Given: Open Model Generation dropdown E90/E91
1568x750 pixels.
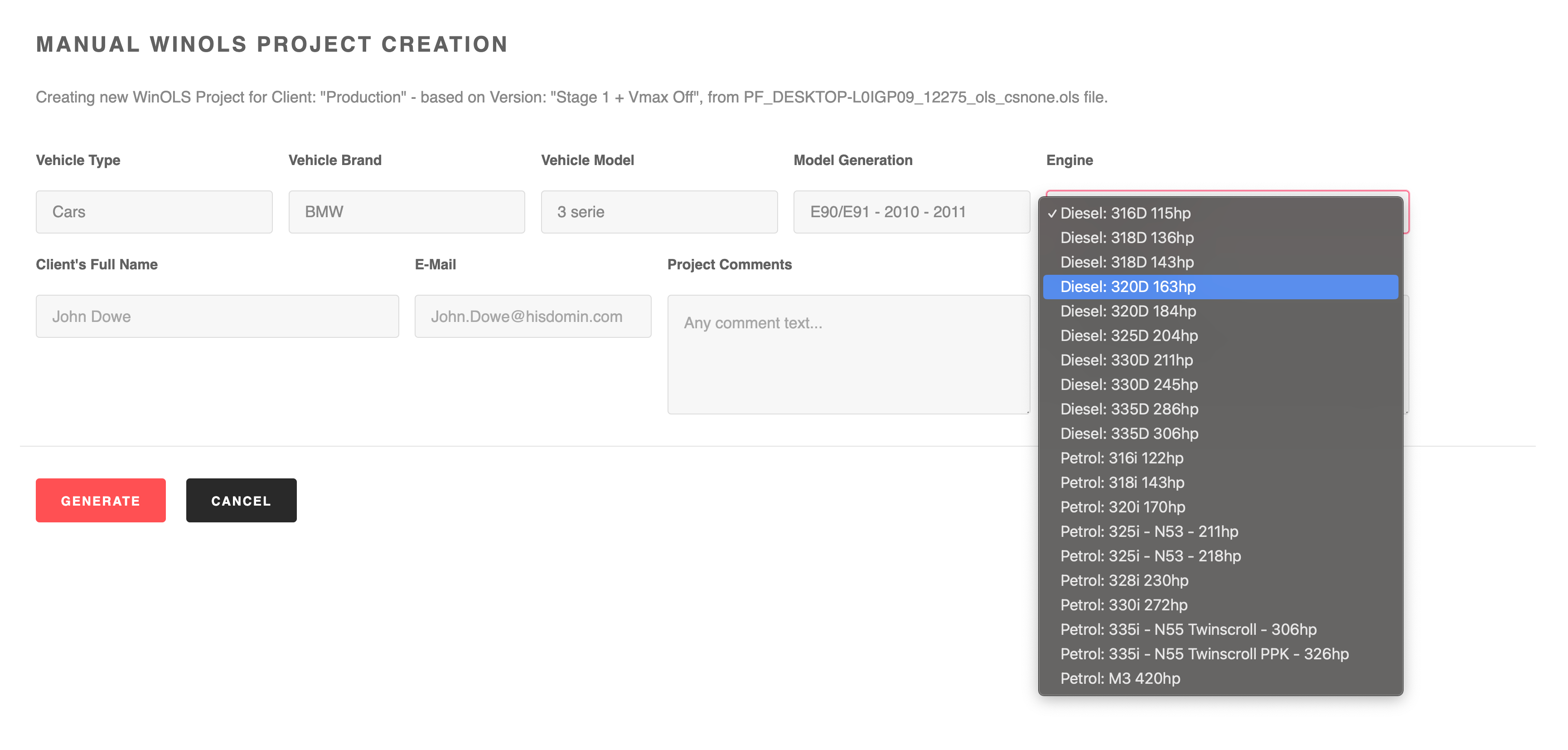Looking at the screenshot, I should point(911,212).
